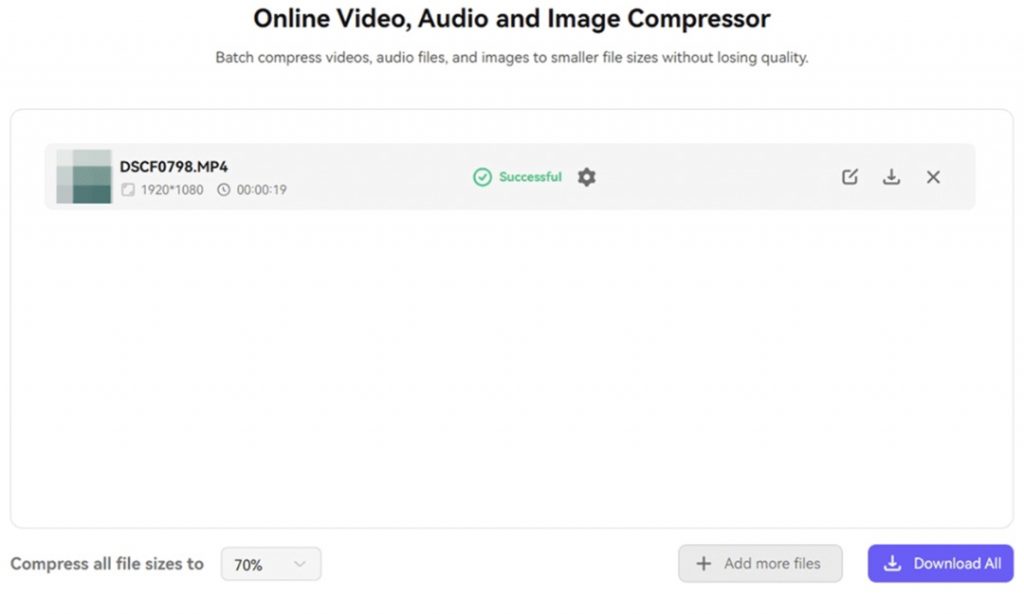Select the DSCF0798.MP4 file name

pos(174,167)
